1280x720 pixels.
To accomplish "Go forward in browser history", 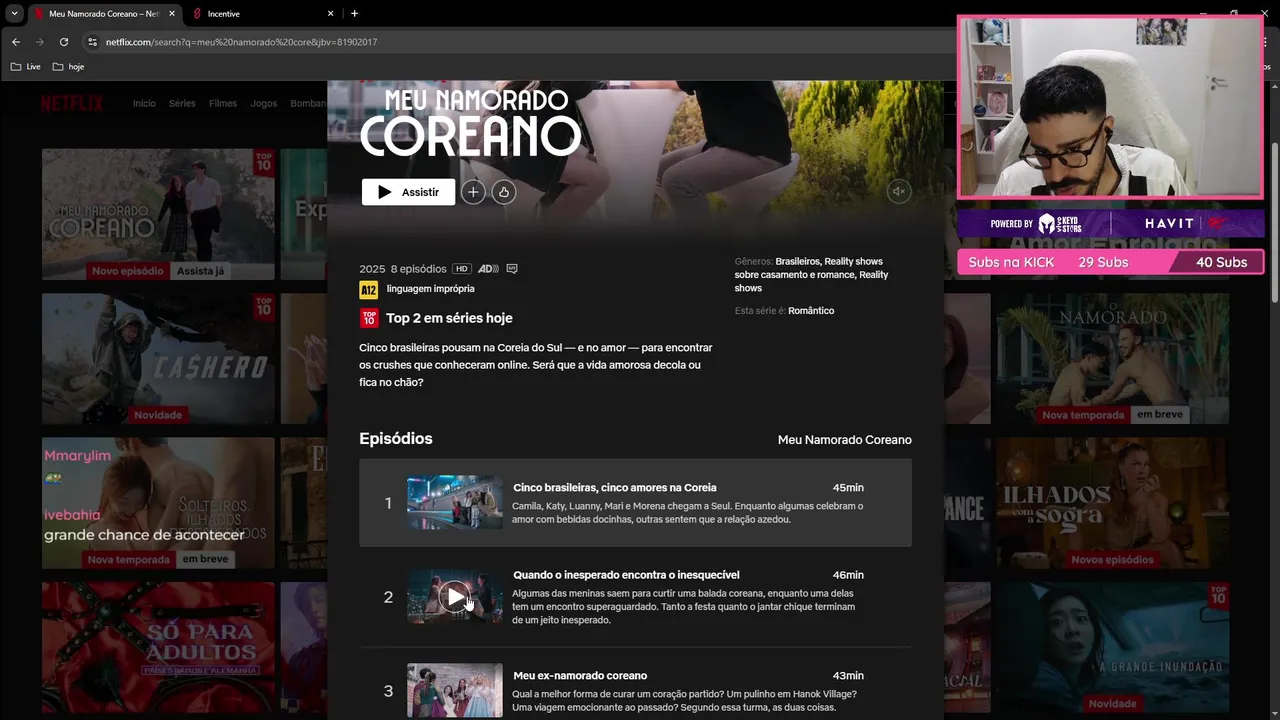I will pyautogui.click(x=39, y=42).
